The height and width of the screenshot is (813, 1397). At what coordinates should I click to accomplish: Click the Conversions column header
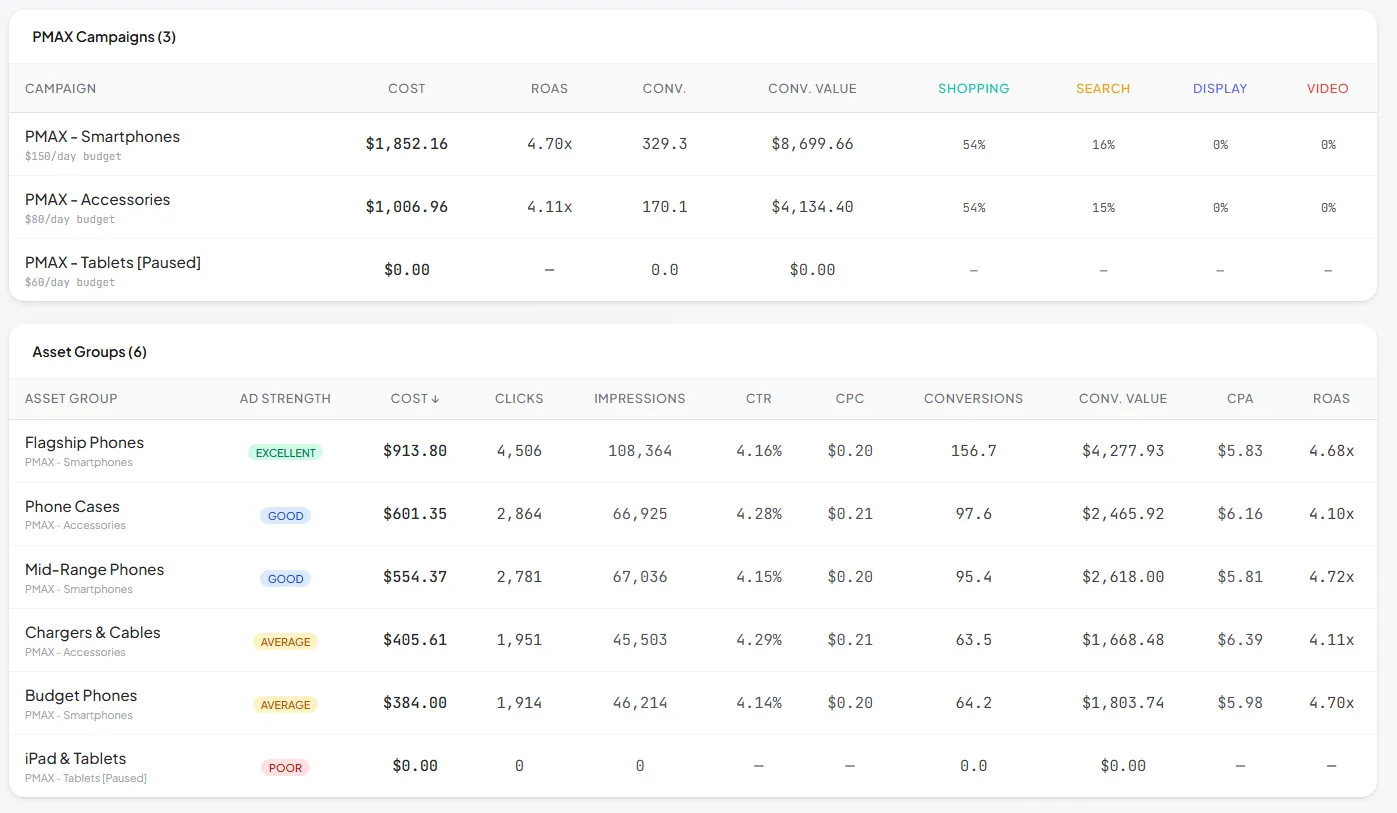point(973,398)
